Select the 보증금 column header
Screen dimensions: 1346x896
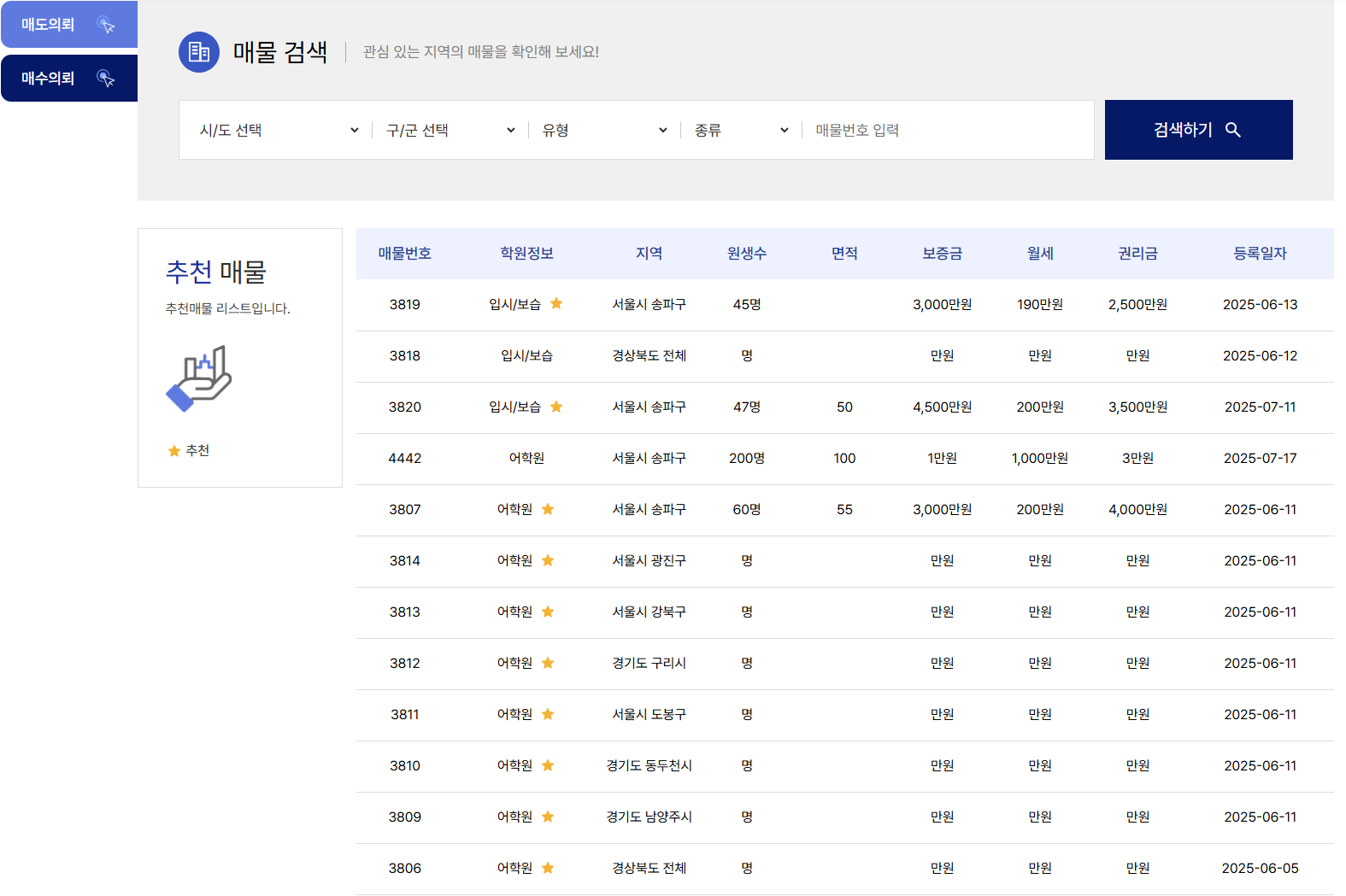[942, 254]
